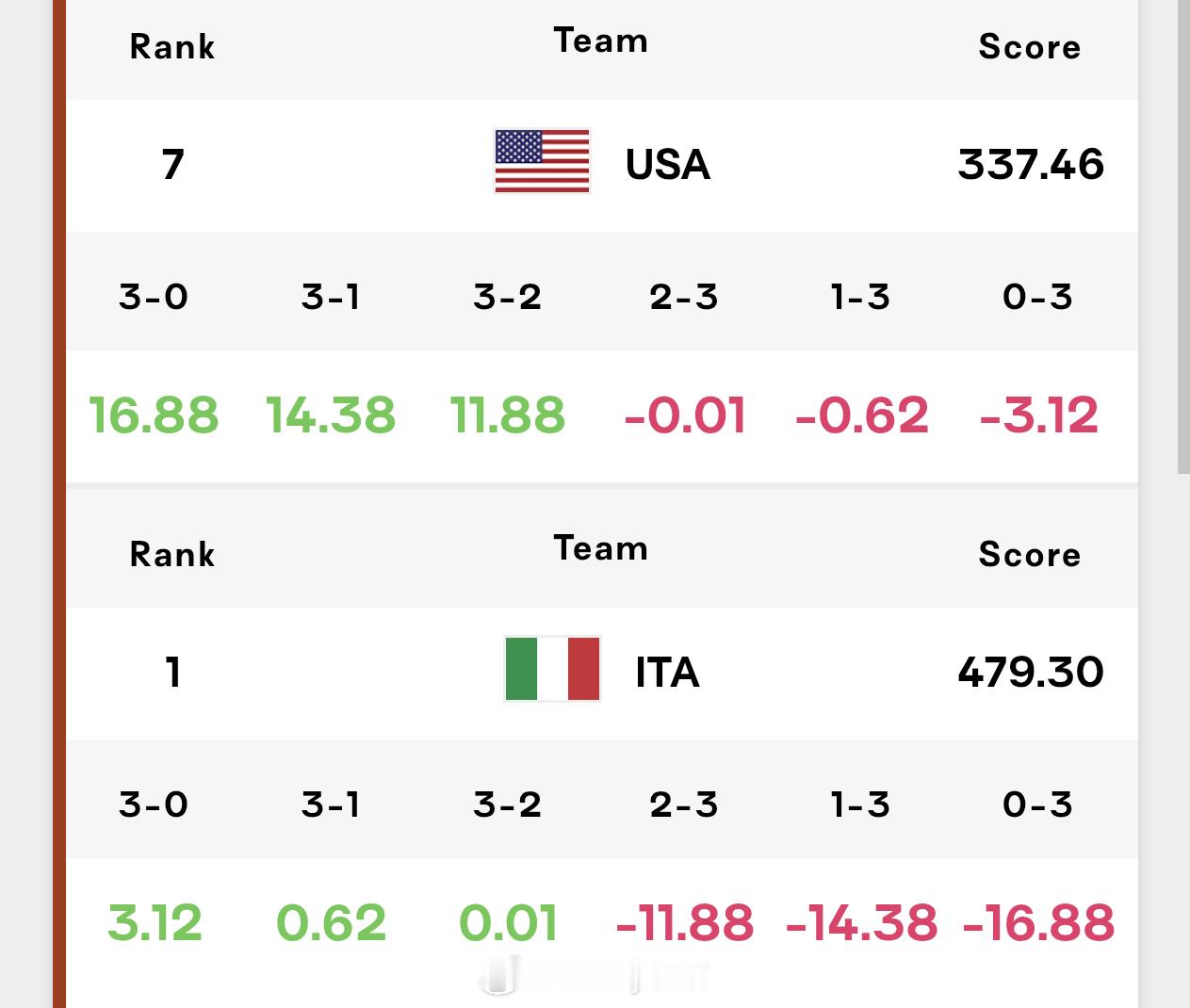Click the USA flag icon
Screen dimensions: 1190x1008
542,161
